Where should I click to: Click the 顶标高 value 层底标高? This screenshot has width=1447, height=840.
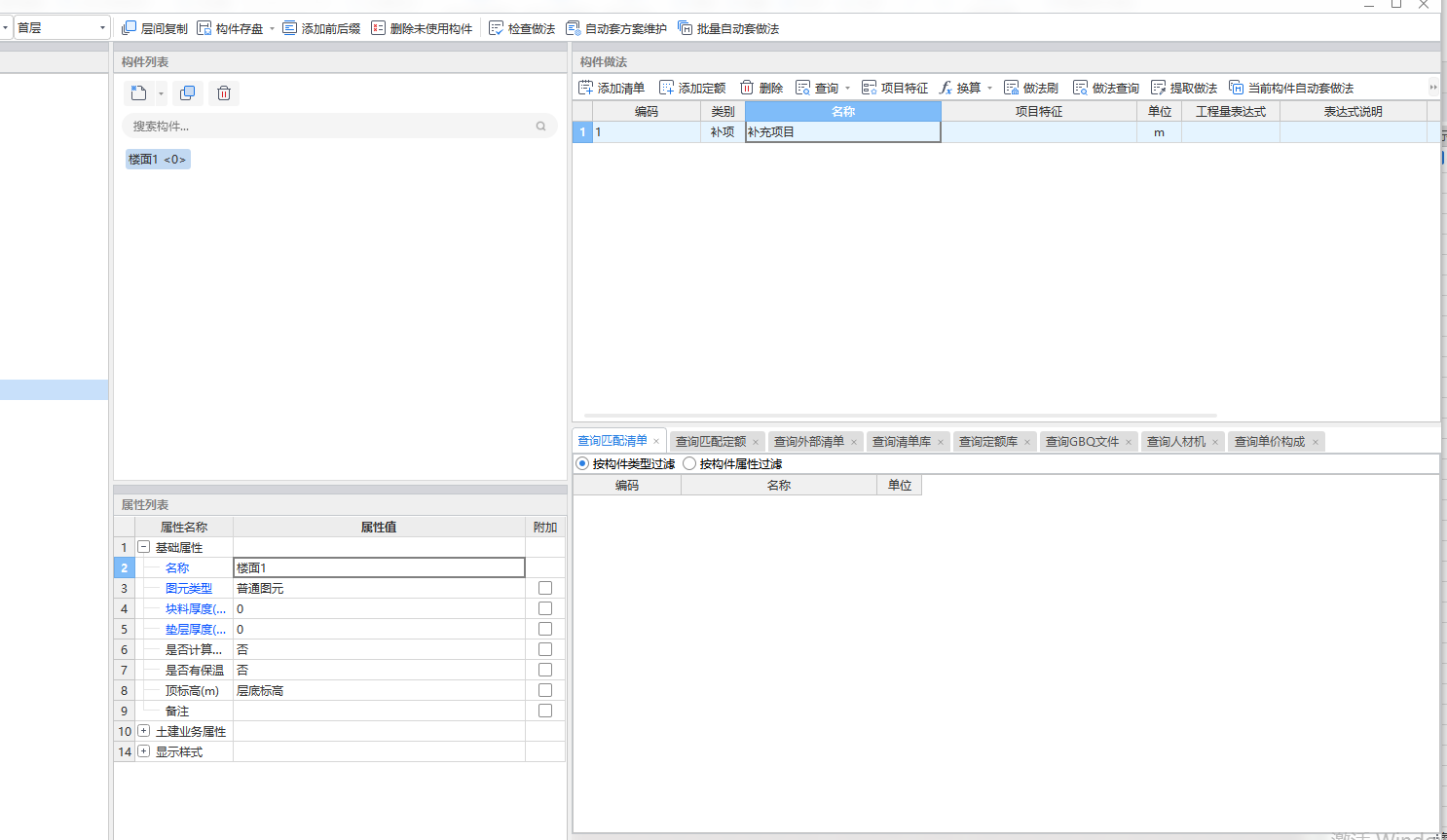(x=380, y=690)
